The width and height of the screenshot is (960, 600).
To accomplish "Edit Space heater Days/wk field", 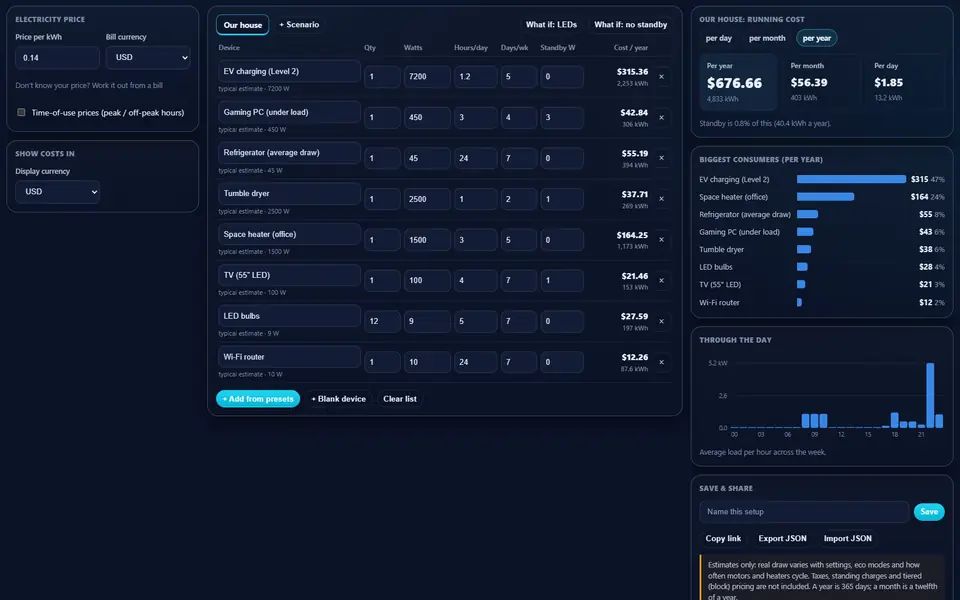I will pos(519,240).
